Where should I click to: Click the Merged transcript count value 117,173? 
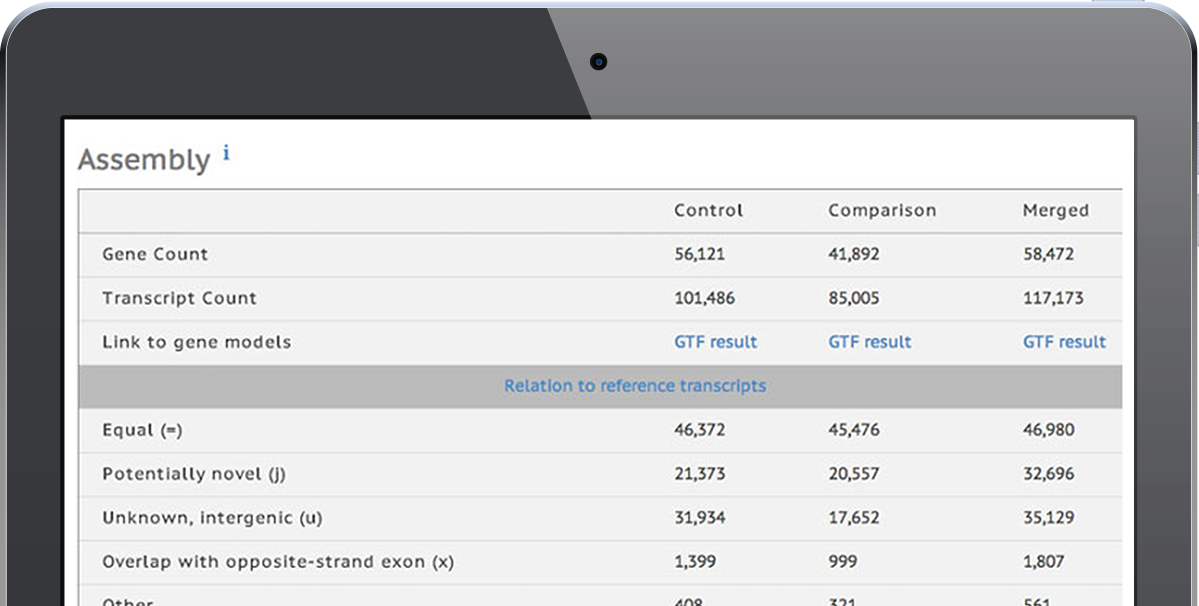pos(1052,298)
